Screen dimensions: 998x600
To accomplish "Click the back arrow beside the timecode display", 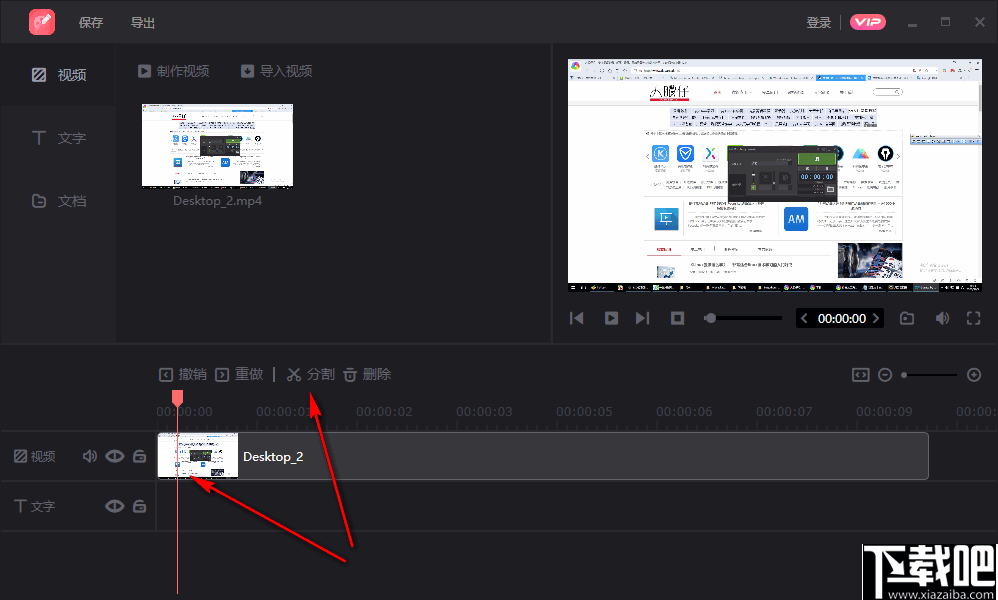I will pyautogui.click(x=804, y=317).
